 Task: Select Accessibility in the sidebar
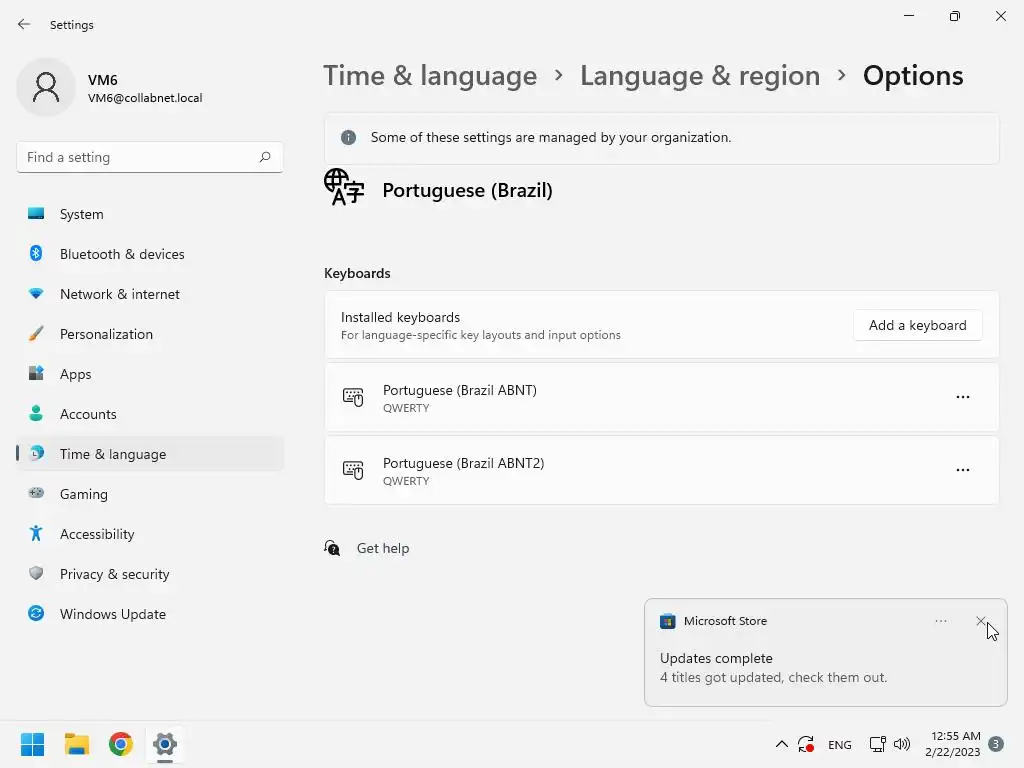pos(97,534)
